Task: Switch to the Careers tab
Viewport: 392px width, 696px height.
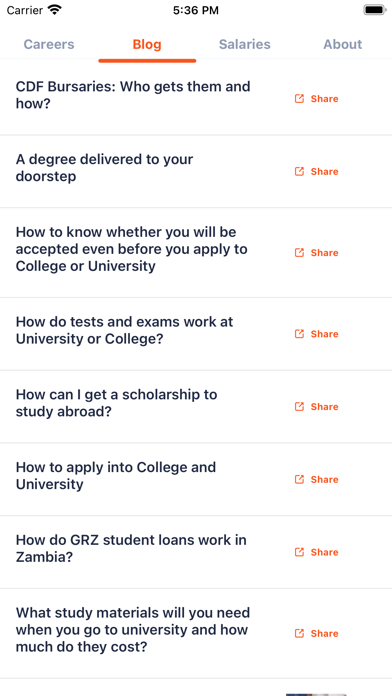Action: click(x=49, y=44)
